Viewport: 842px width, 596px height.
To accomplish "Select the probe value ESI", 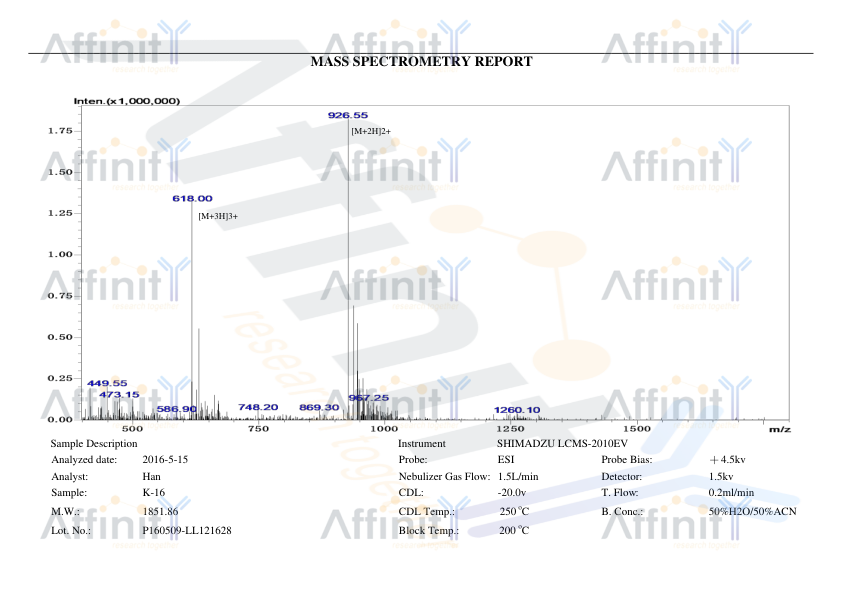I will coord(506,460).
